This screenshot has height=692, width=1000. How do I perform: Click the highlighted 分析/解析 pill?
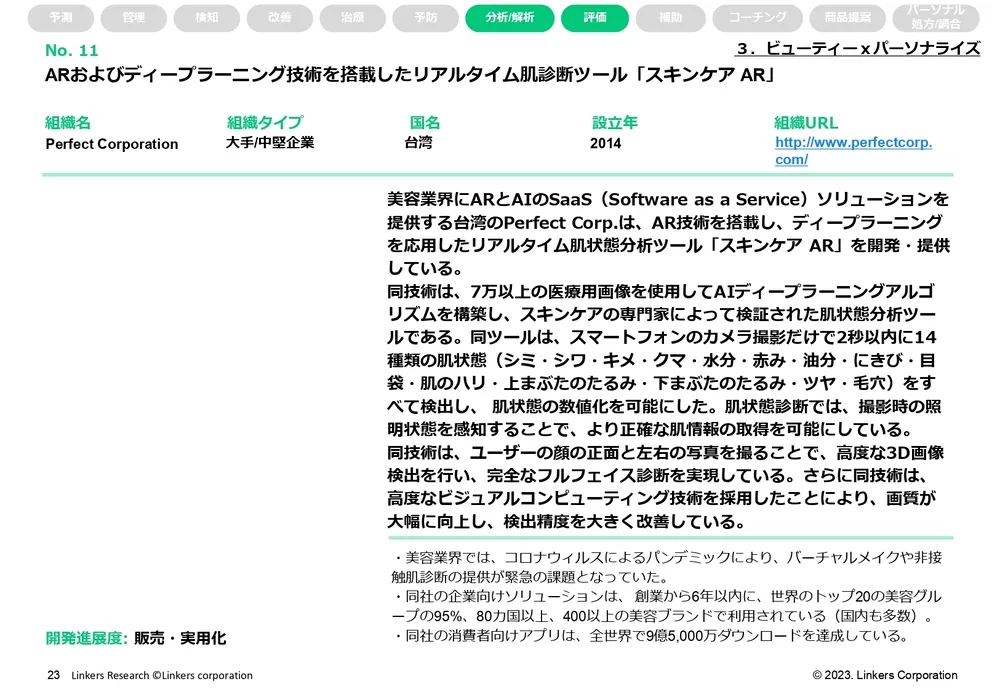509,17
